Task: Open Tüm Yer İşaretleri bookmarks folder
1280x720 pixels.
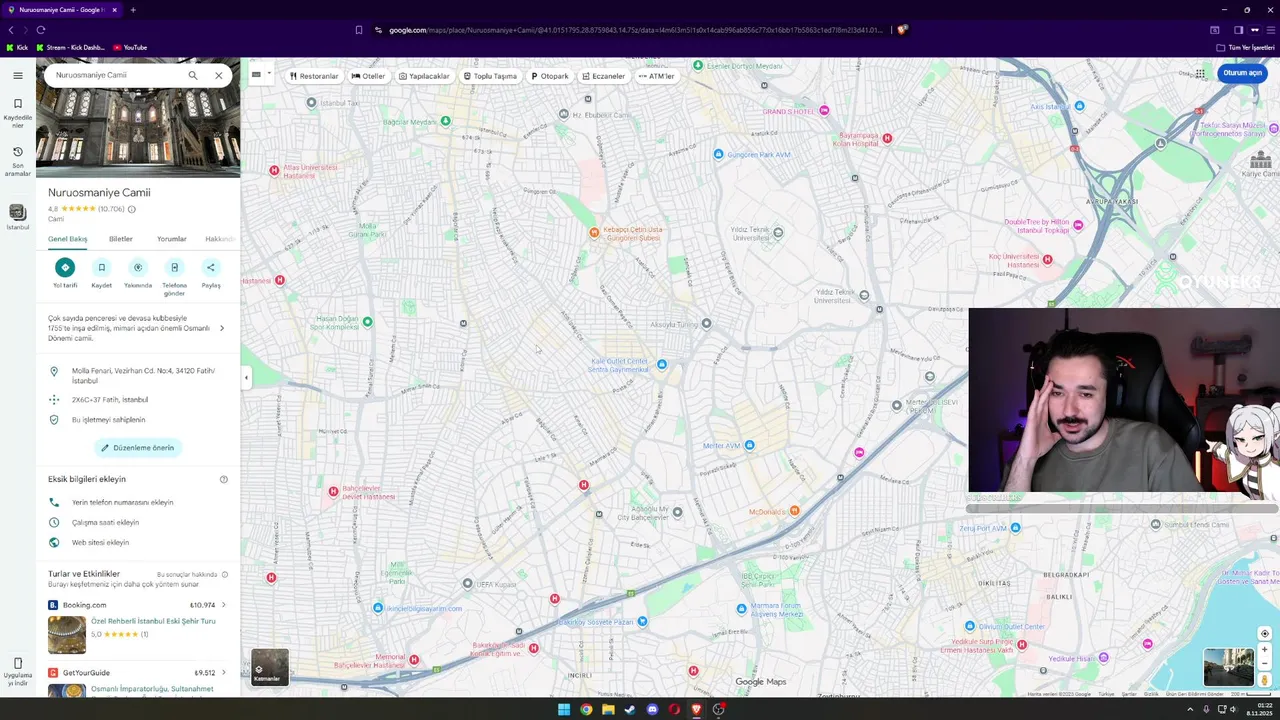Action: [1246, 47]
